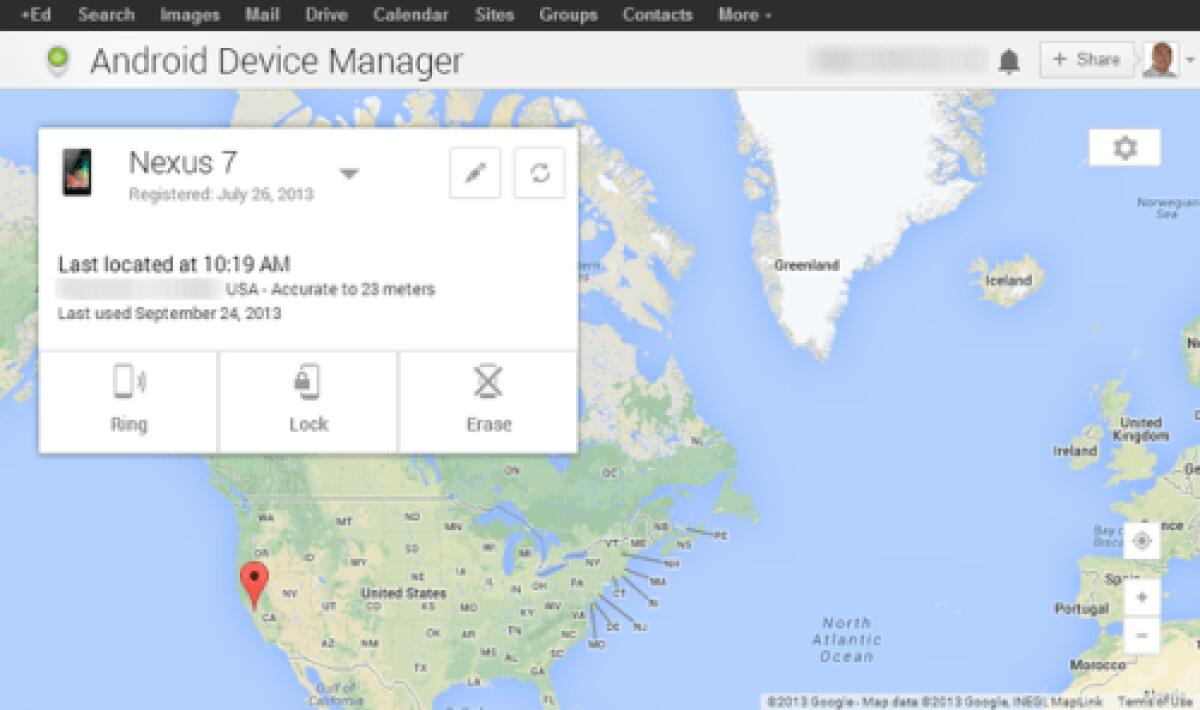Image resolution: width=1200 pixels, height=710 pixels.
Task: Zoom out on the map
Action: [x=1142, y=635]
